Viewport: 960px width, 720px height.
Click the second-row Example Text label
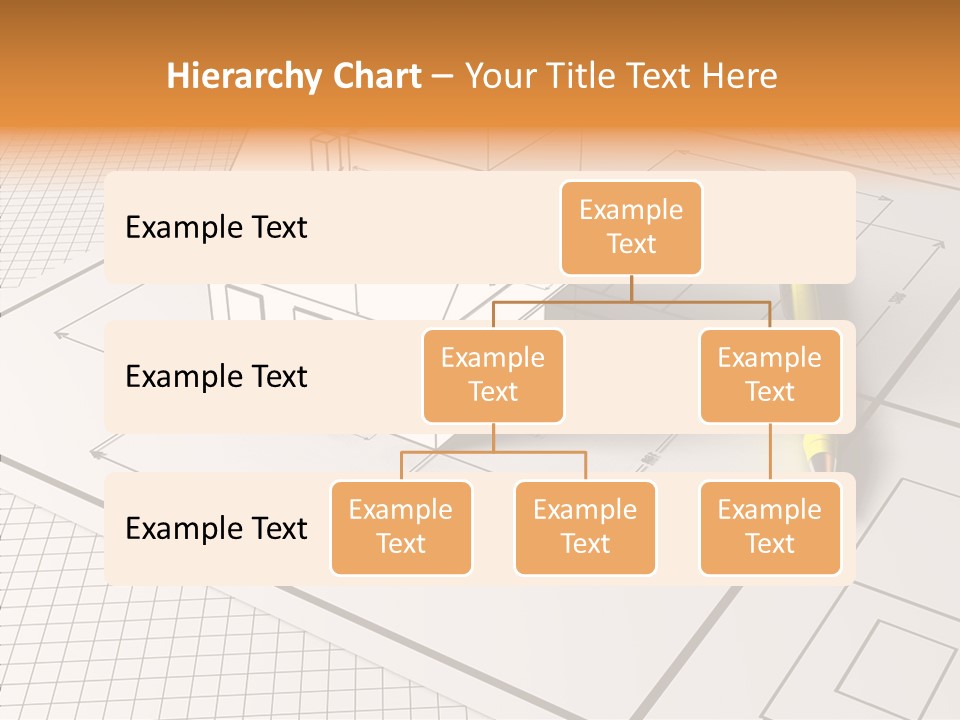[x=215, y=377]
